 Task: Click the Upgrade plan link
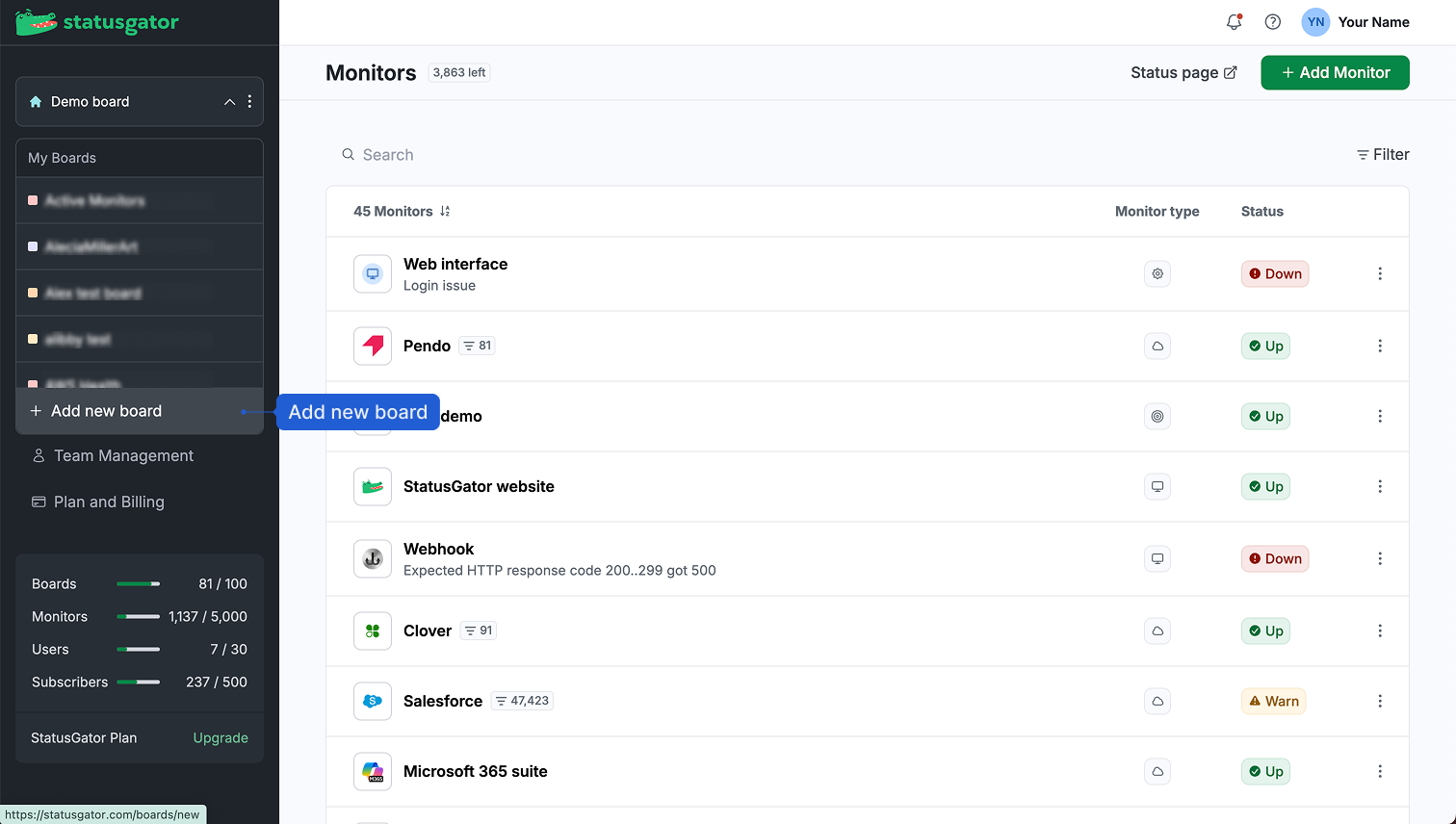[221, 737]
